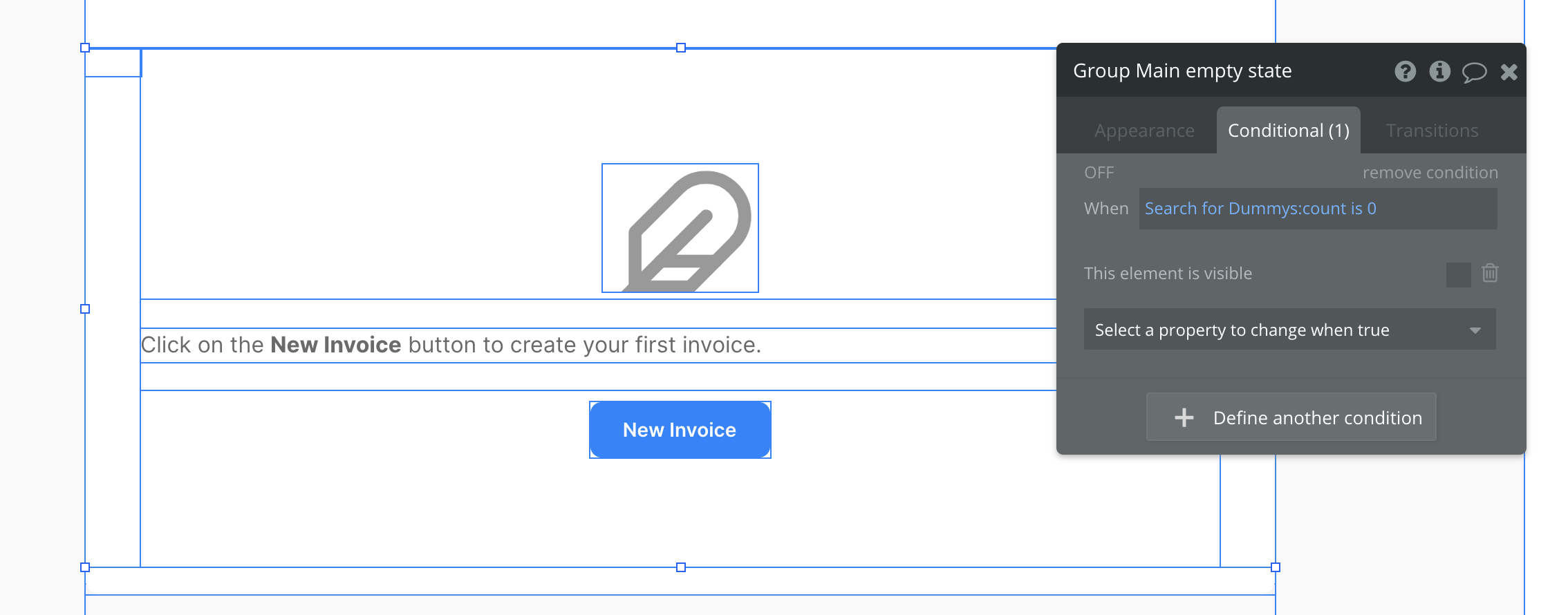The image size is (1568, 615).
Task: Toggle the OFF condition preview state
Action: (x=1099, y=173)
